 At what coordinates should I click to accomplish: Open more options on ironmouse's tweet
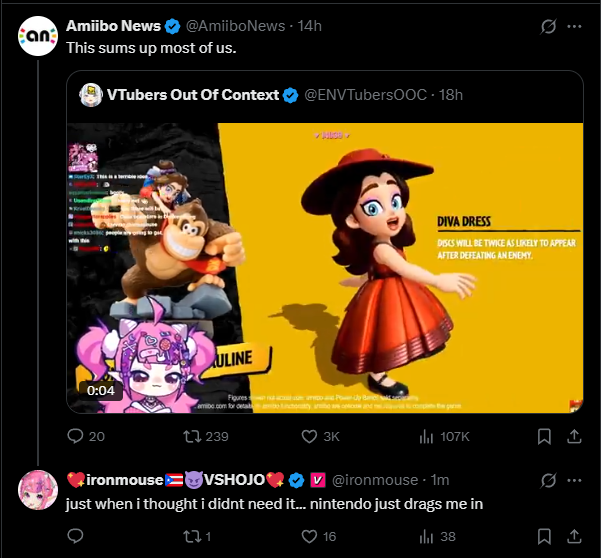point(574,480)
